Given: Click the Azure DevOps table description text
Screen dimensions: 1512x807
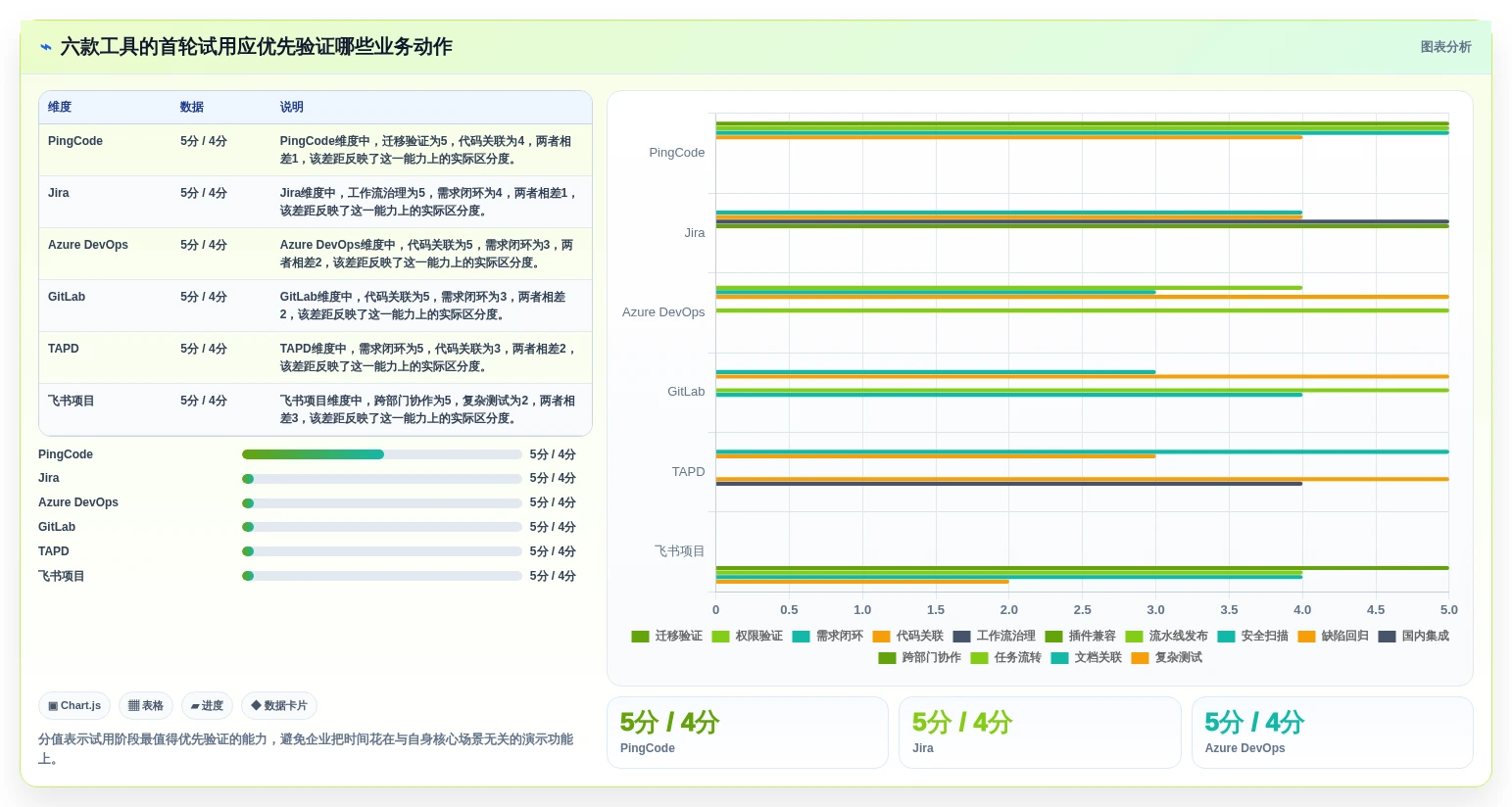Looking at the screenshot, I should 427,254.
